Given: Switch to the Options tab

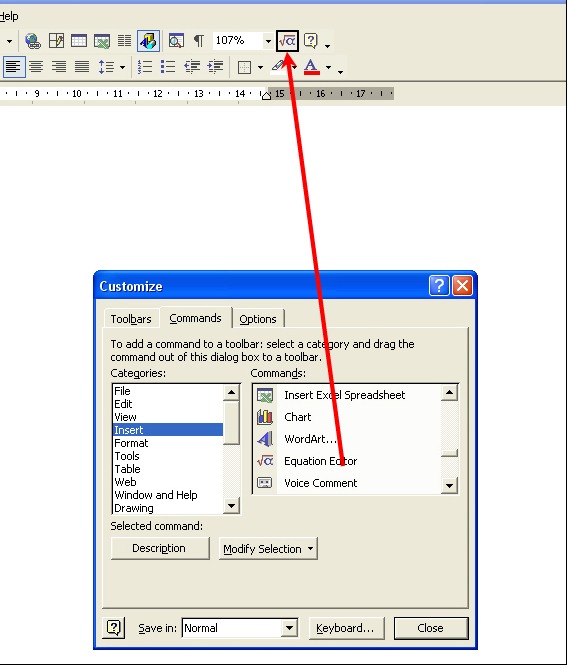Looking at the screenshot, I should [x=258, y=319].
